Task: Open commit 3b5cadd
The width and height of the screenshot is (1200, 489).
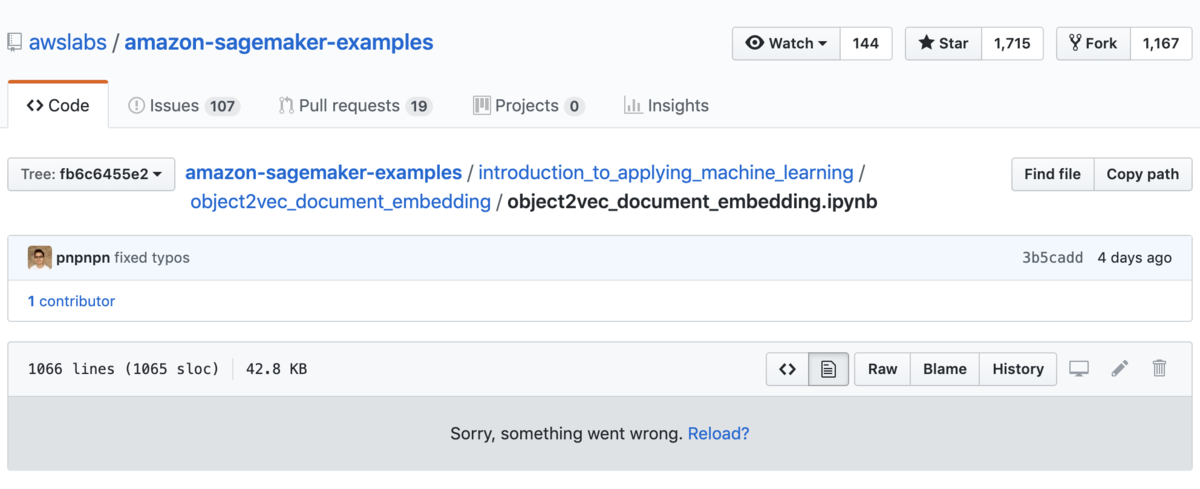Action: pyautogui.click(x=1052, y=257)
